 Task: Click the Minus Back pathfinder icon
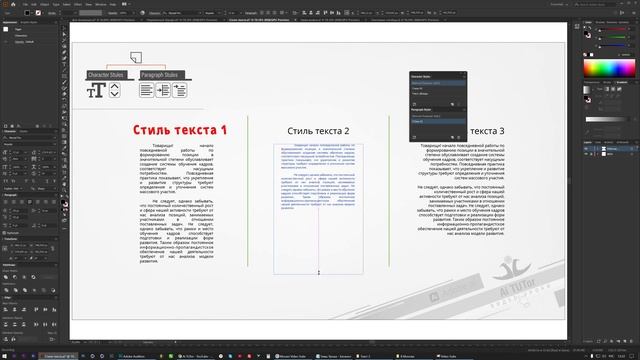coord(53,290)
